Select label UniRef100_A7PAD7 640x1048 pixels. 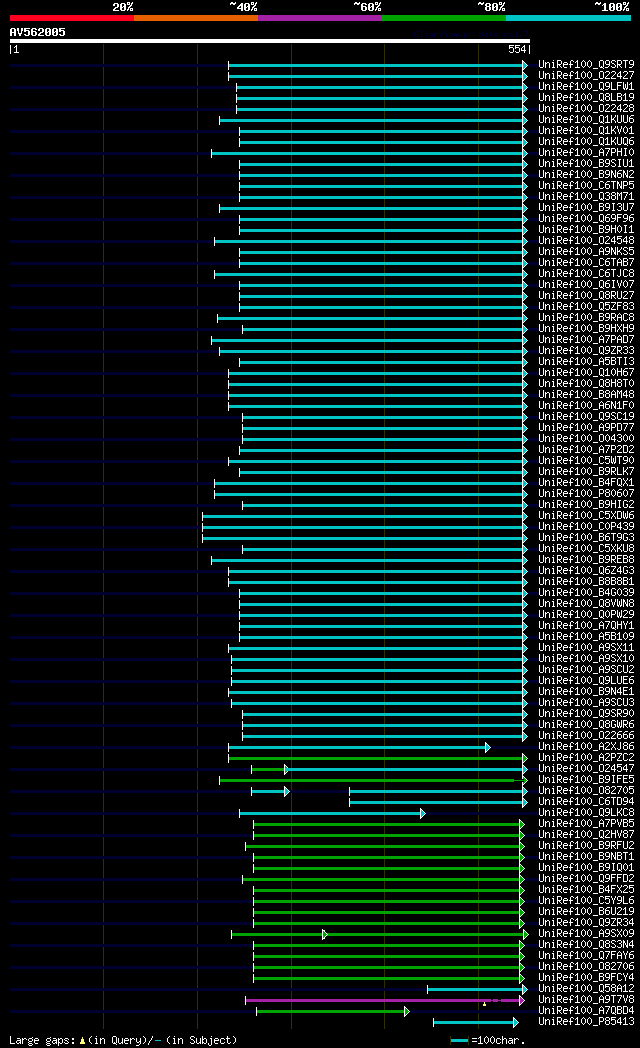click(586, 340)
